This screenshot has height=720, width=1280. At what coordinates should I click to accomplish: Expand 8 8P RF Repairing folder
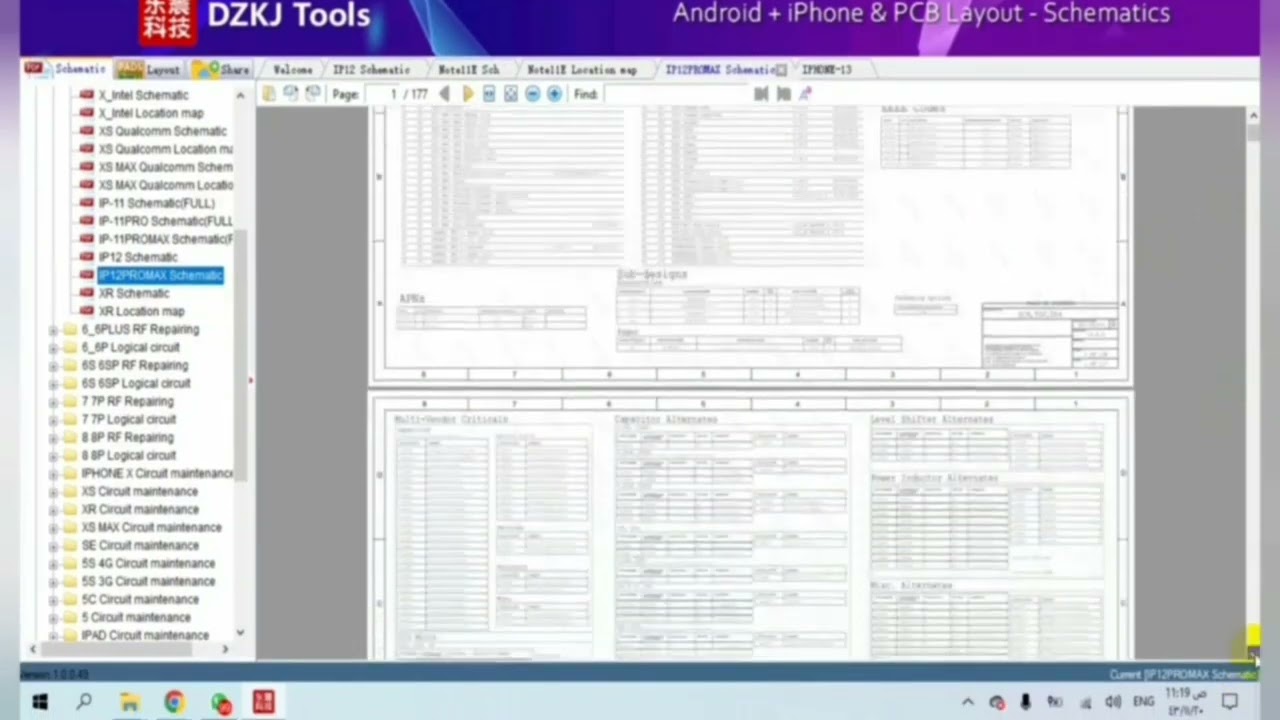(x=53, y=438)
